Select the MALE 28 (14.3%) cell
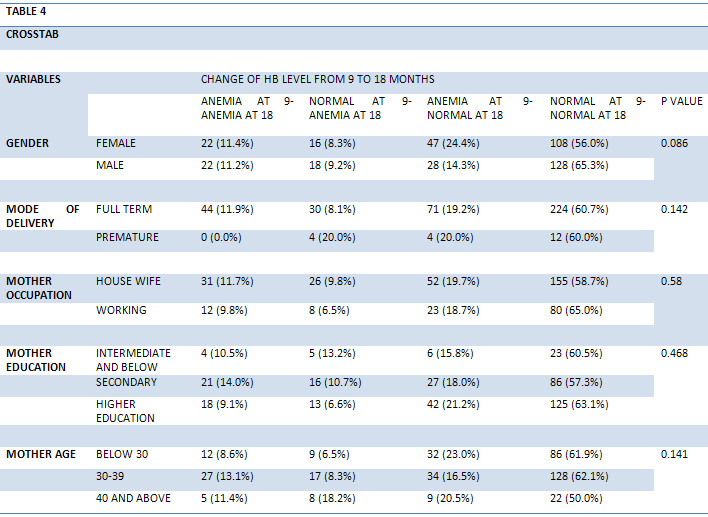The width and height of the screenshot is (708, 517). click(x=453, y=165)
